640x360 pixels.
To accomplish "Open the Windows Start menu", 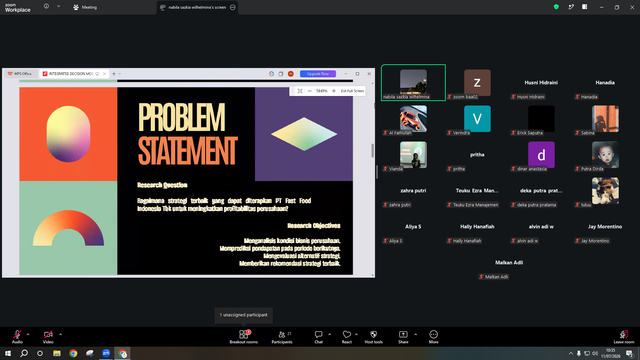I will pos(8,353).
